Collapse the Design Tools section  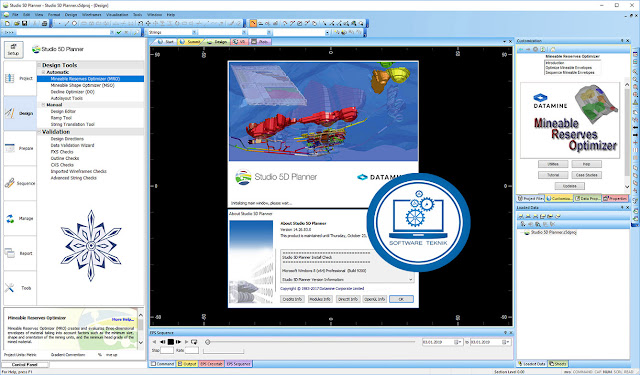point(40,65)
